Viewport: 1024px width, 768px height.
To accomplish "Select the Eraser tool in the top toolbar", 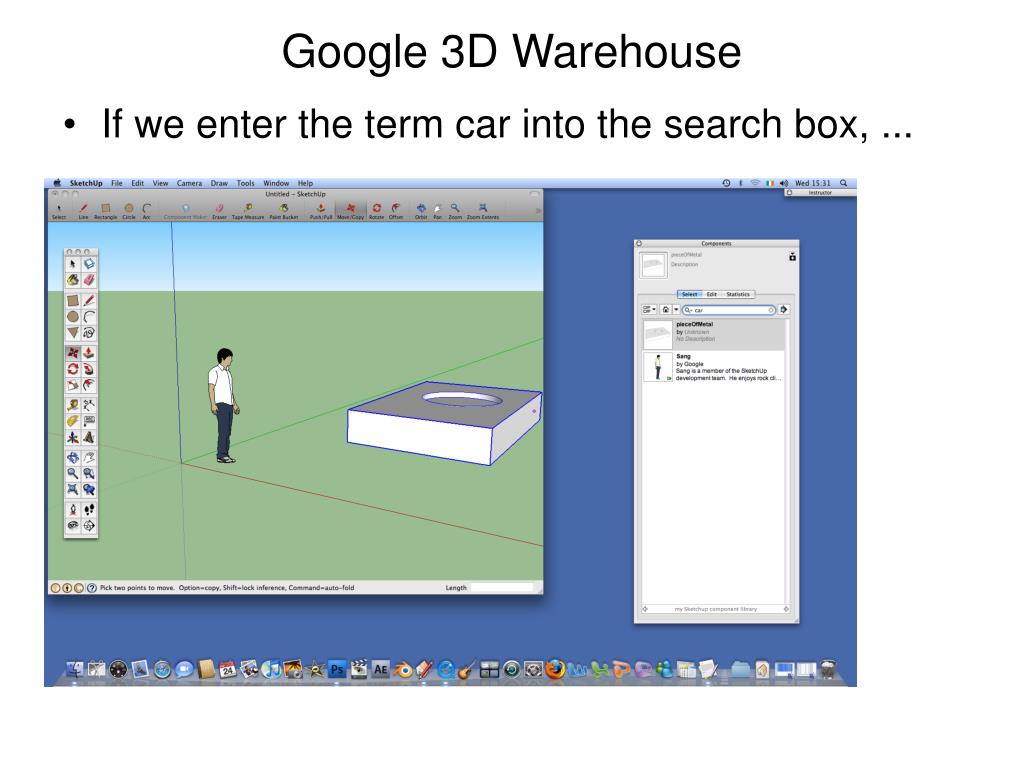I will click(x=219, y=211).
